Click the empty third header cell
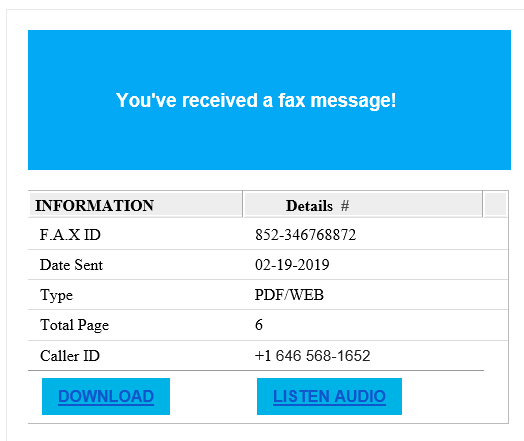The height and width of the screenshot is (441, 524). (495, 204)
